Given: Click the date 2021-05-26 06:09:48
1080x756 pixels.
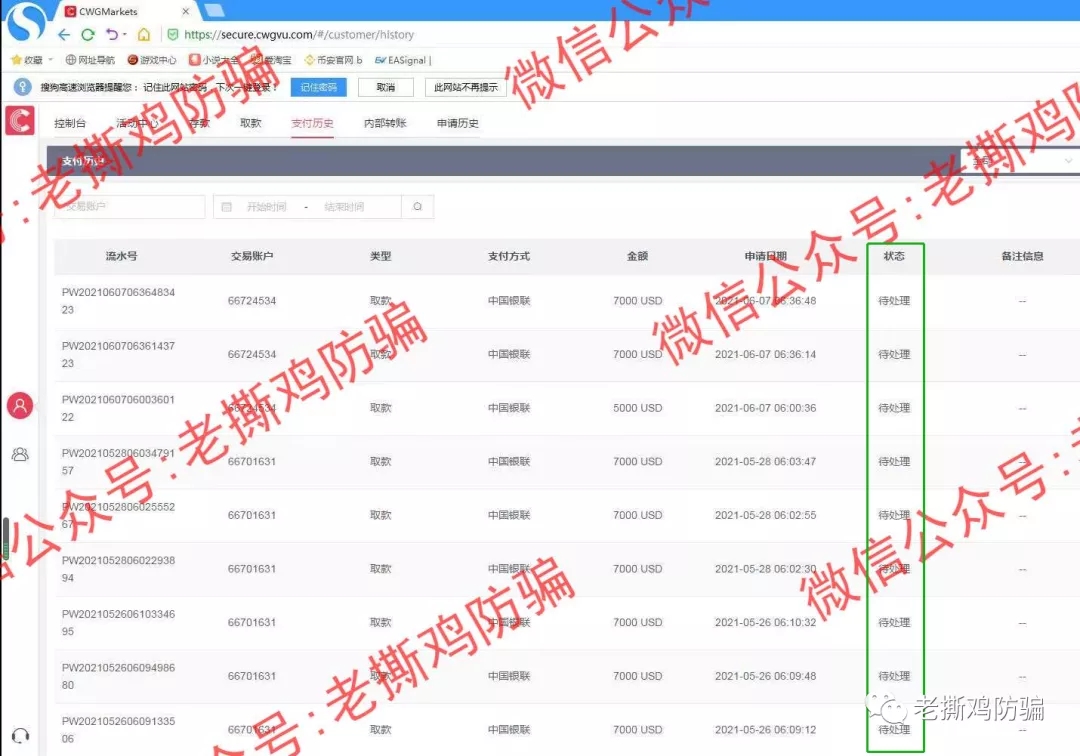Looking at the screenshot, I should (x=765, y=676).
